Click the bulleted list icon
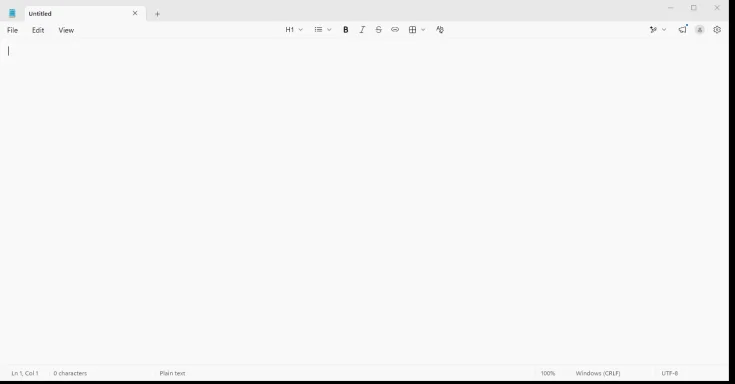Screen dimensions: 735x384 318,30
